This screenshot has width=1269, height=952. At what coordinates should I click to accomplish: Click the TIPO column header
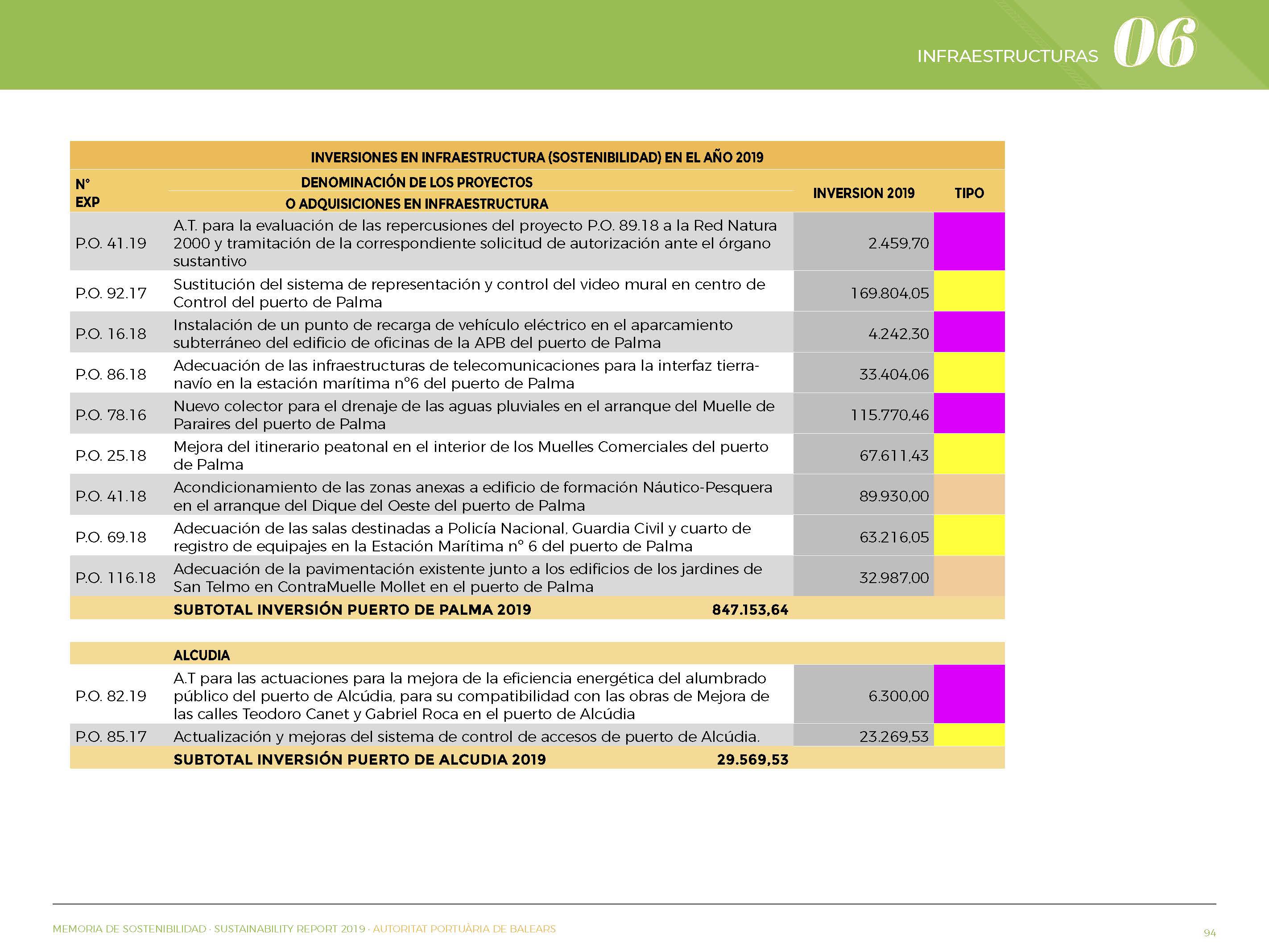969,193
